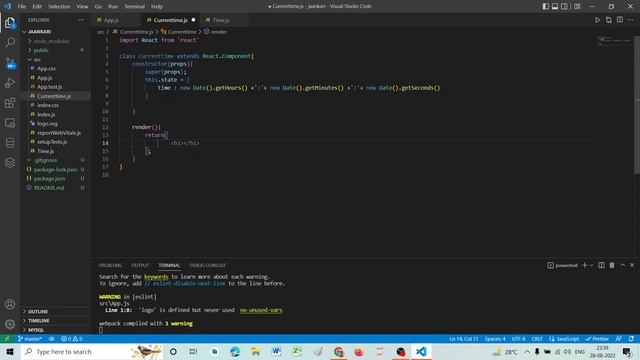The width and height of the screenshot is (640, 360).
Task: Click the master branch in status bar
Action: 30,339
